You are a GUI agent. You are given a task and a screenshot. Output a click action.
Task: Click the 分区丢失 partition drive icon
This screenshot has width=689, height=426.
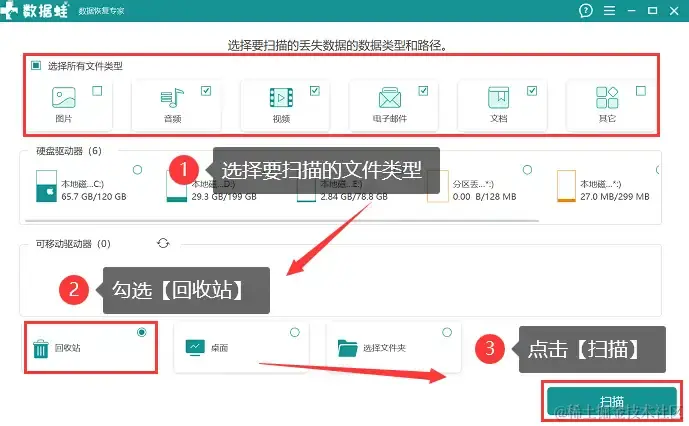[x=438, y=186]
